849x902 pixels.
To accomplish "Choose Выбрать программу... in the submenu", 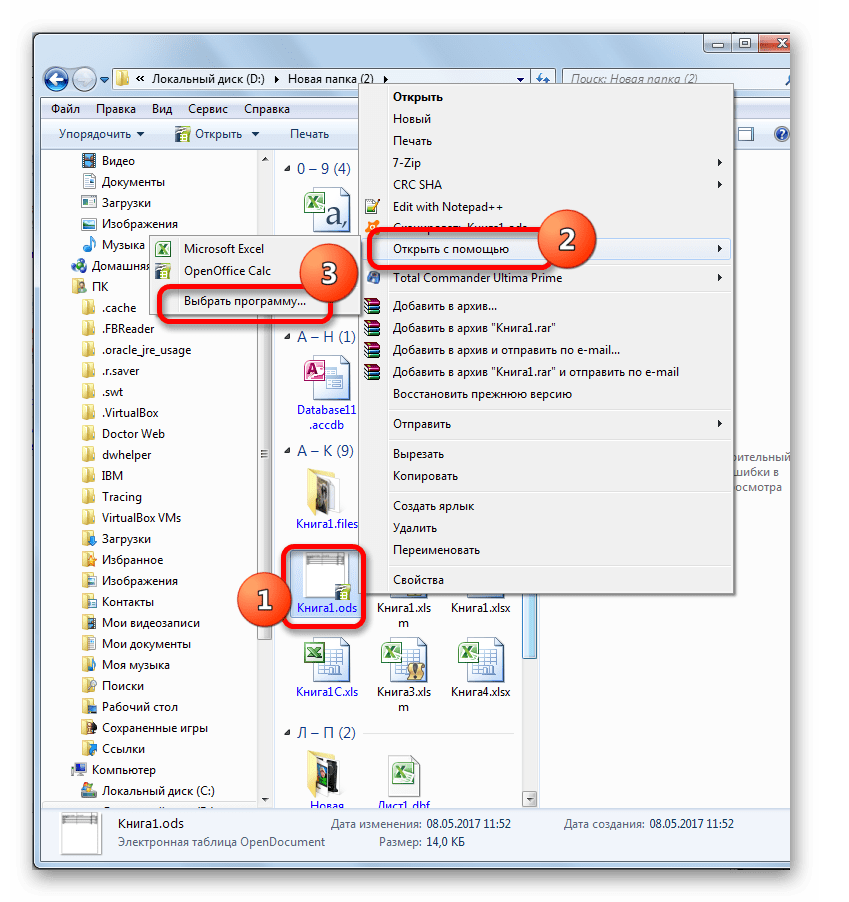I will tap(244, 301).
